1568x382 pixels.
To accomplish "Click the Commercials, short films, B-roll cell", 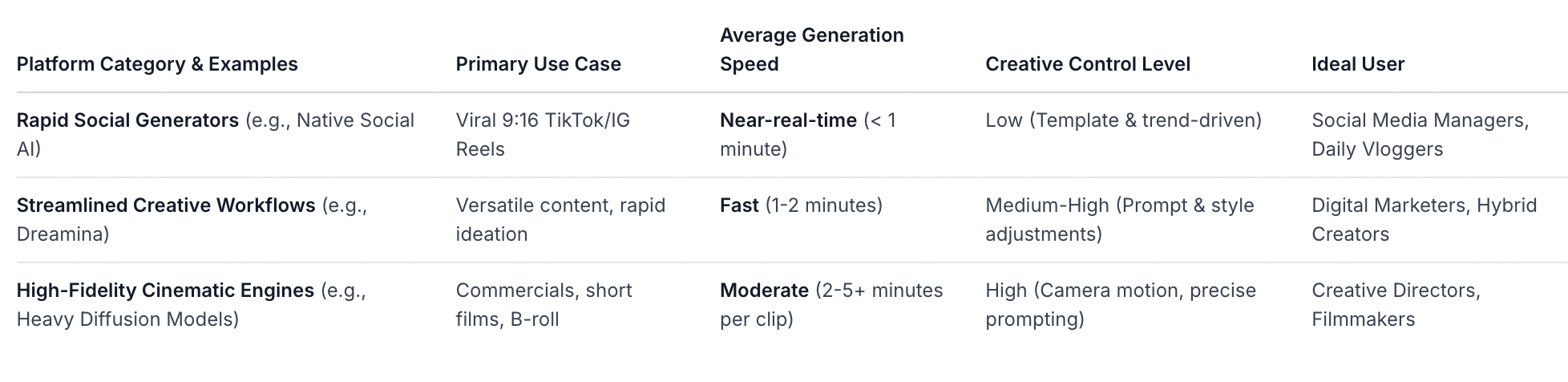I will [x=544, y=305].
